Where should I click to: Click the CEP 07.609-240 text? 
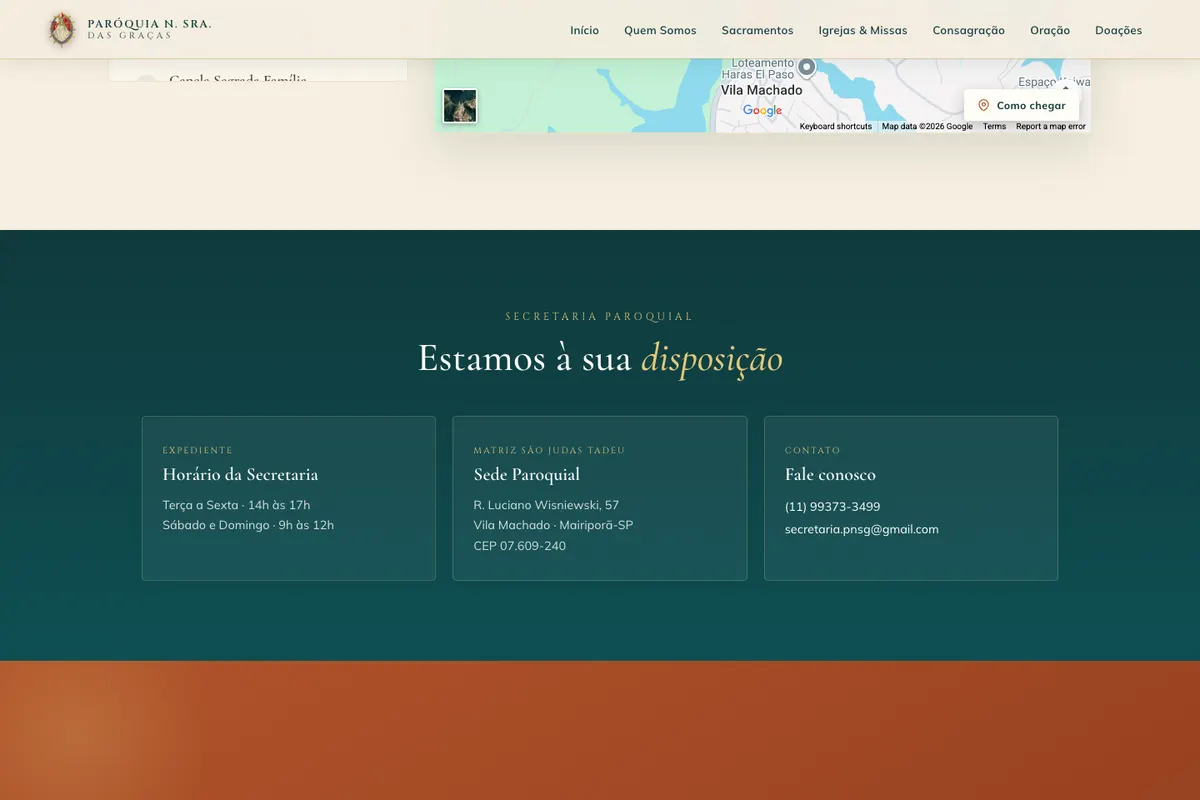(520, 546)
